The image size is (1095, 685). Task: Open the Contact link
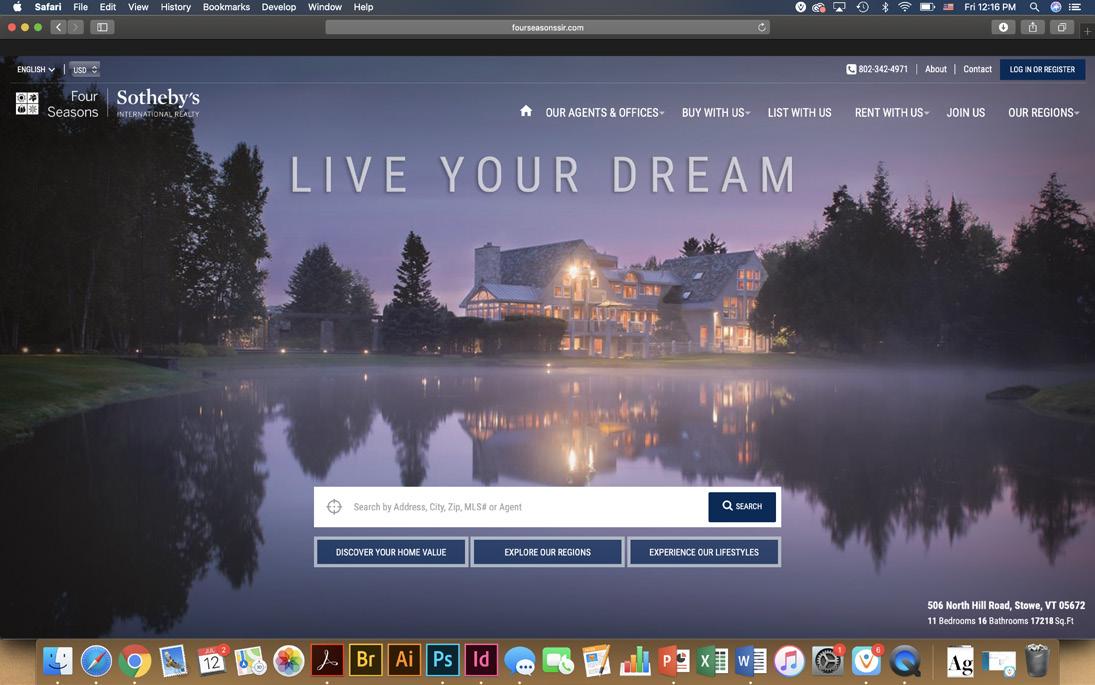coord(977,69)
